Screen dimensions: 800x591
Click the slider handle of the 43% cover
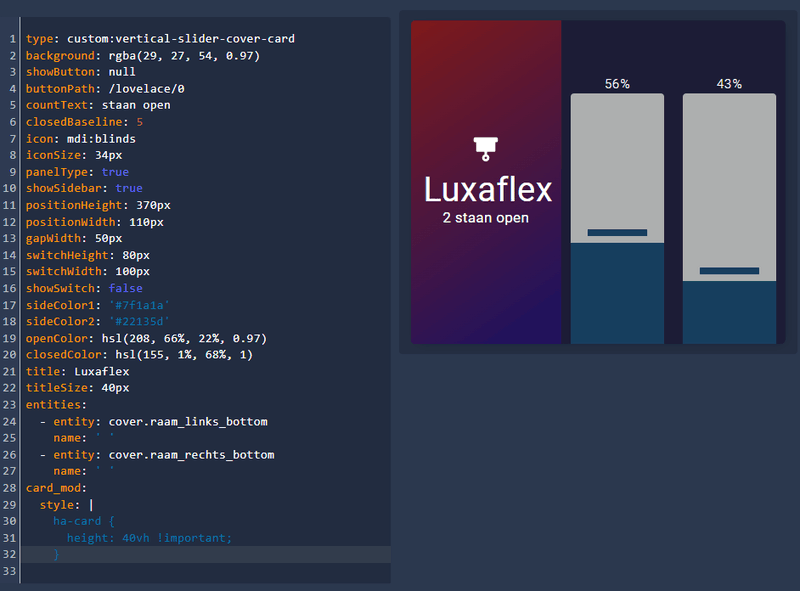tap(729, 271)
